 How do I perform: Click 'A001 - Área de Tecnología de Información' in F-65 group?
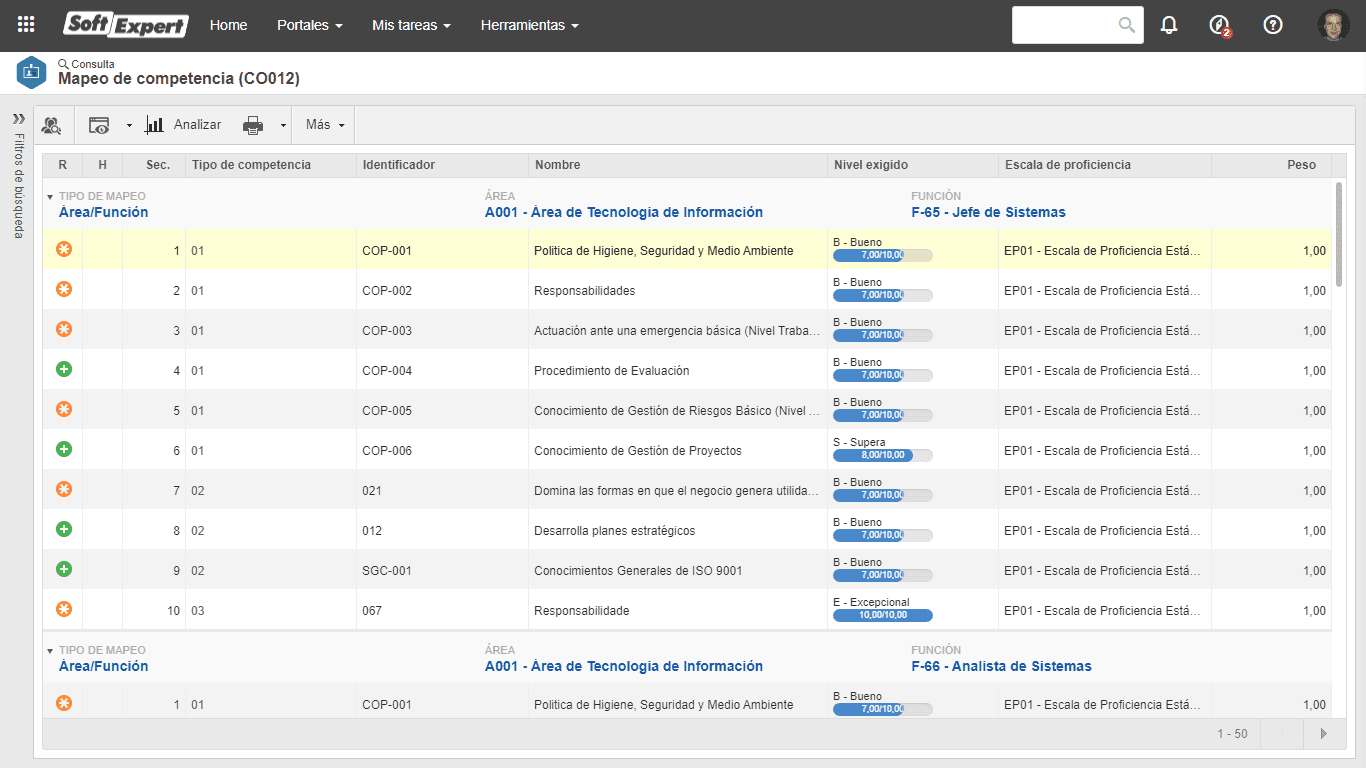624,212
